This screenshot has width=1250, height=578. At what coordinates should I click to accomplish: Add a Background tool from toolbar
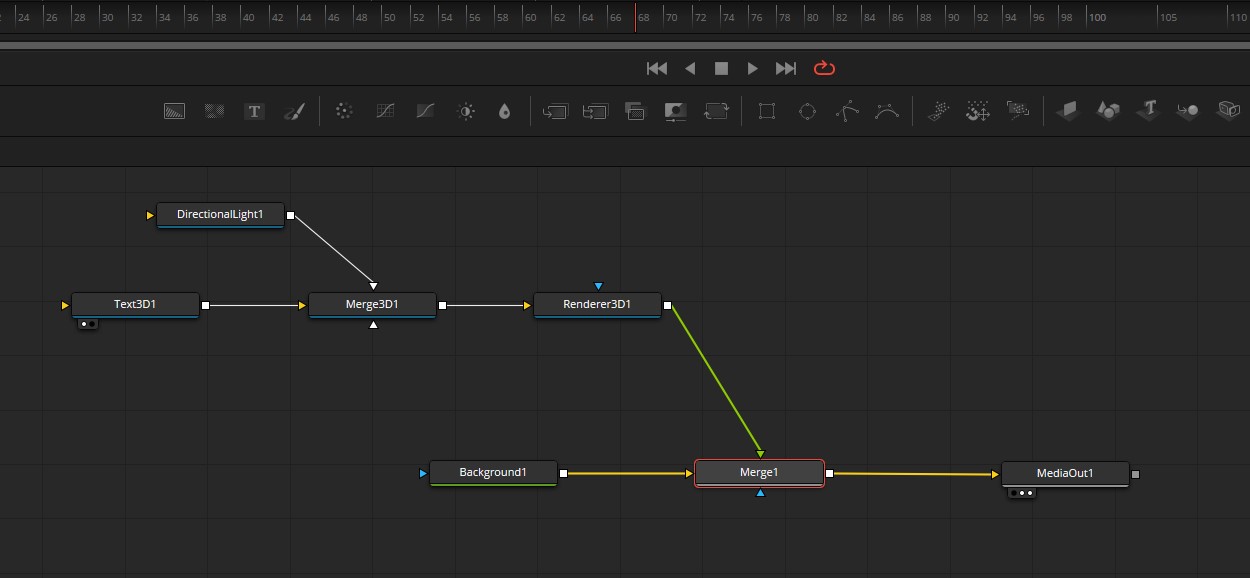(175, 111)
